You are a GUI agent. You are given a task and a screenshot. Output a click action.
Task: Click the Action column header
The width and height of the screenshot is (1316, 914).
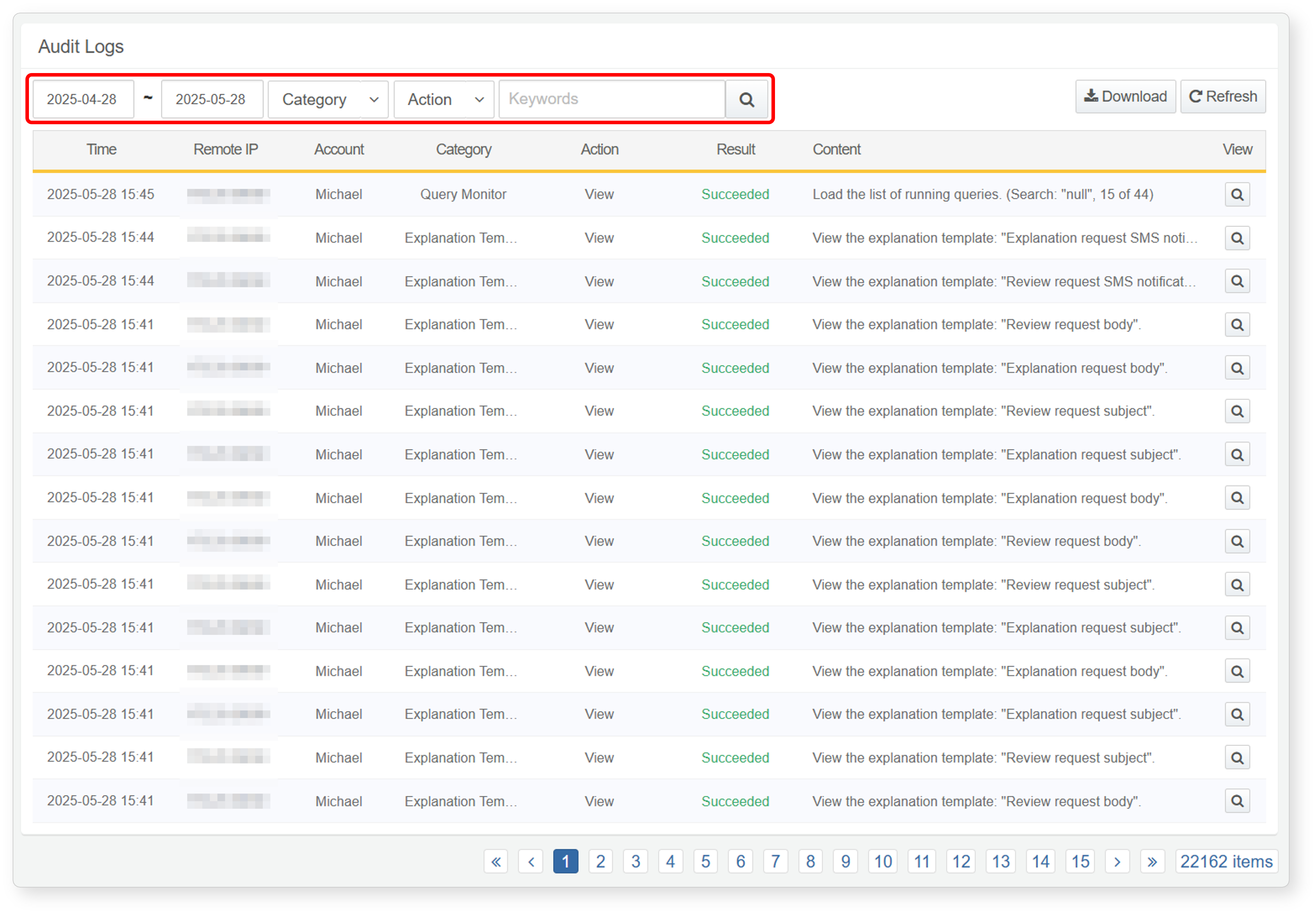[600, 150]
